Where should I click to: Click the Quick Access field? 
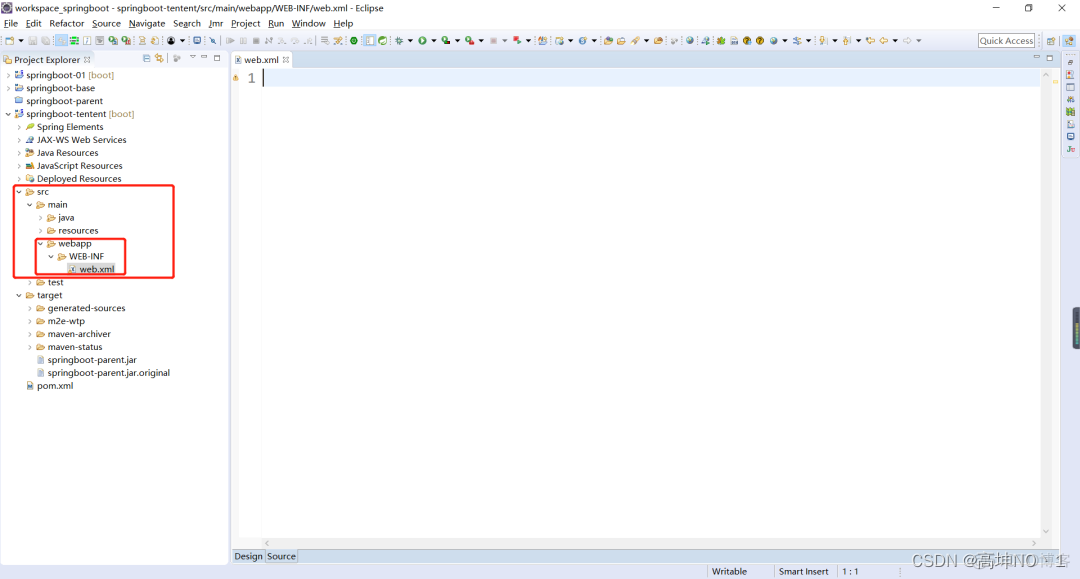coord(1006,41)
